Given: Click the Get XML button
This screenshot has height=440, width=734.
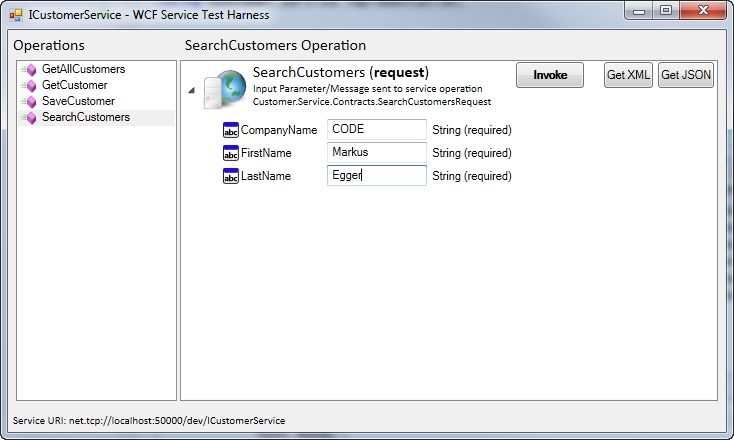Looking at the screenshot, I should 628,75.
